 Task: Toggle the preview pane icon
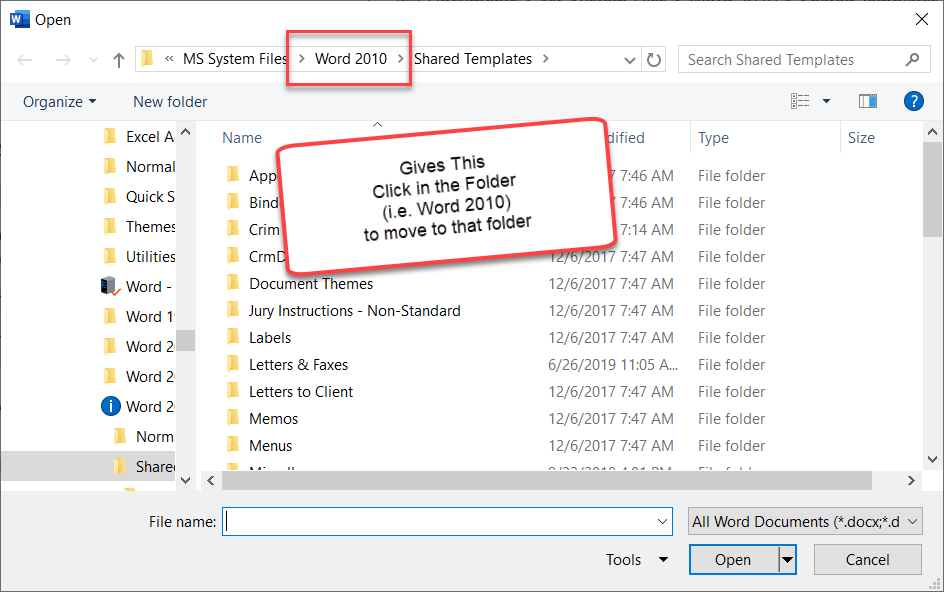click(868, 101)
